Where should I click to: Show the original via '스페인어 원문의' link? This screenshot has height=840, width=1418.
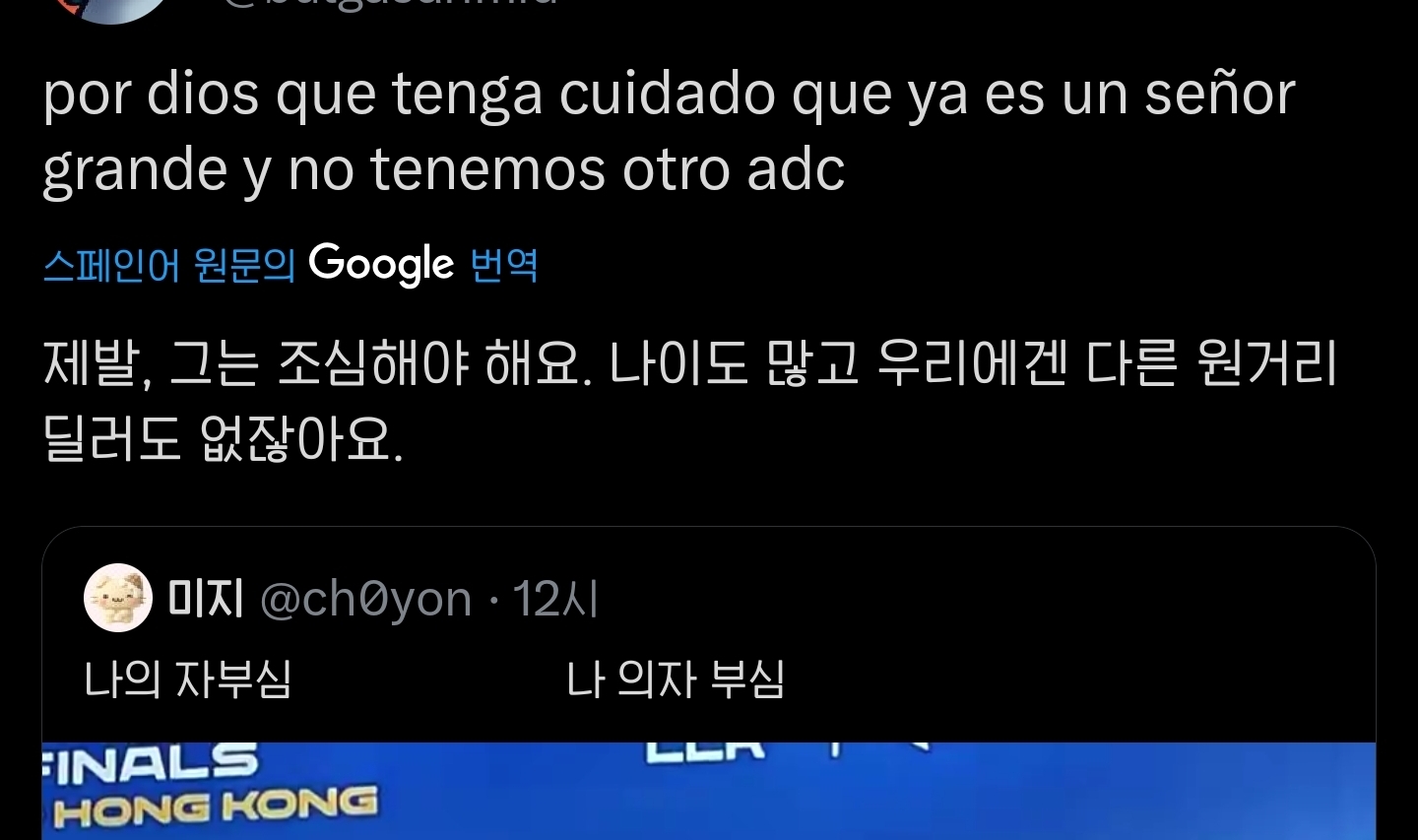tap(169, 265)
